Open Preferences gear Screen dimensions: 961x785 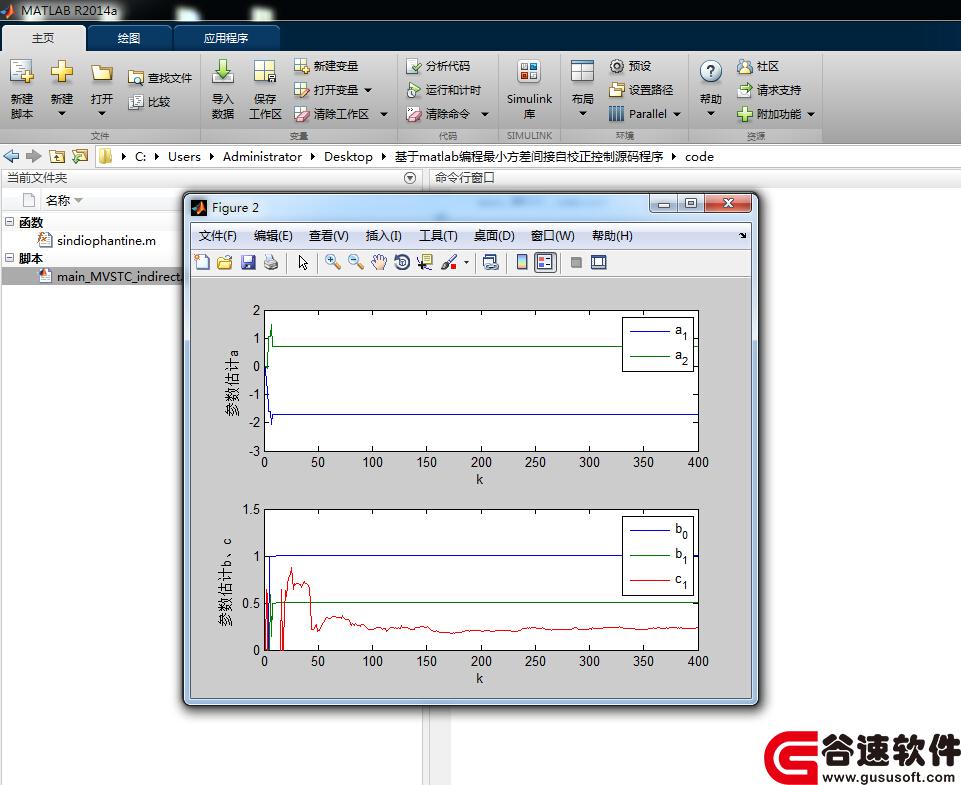(617, 66)
